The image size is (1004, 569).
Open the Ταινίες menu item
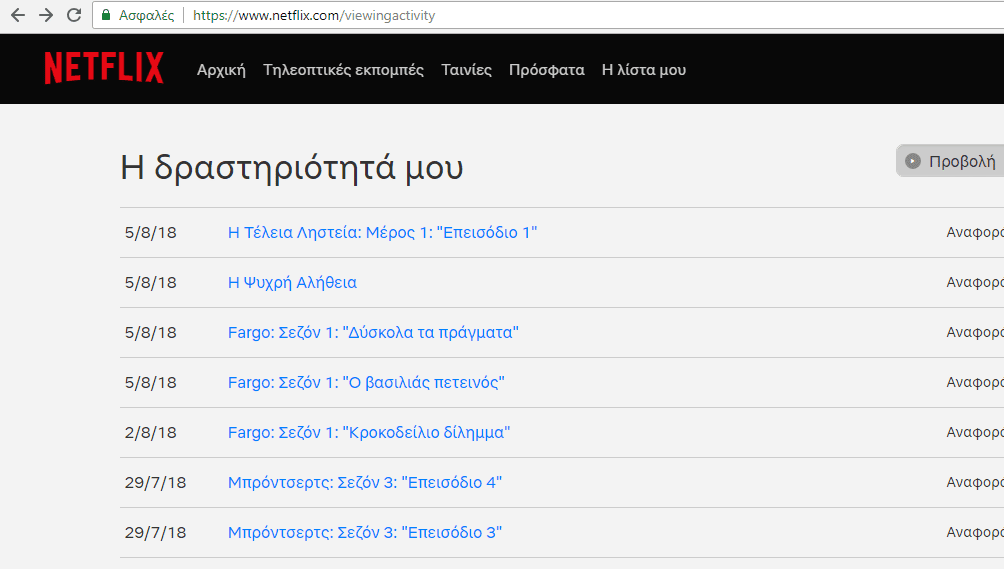[466, 70]
